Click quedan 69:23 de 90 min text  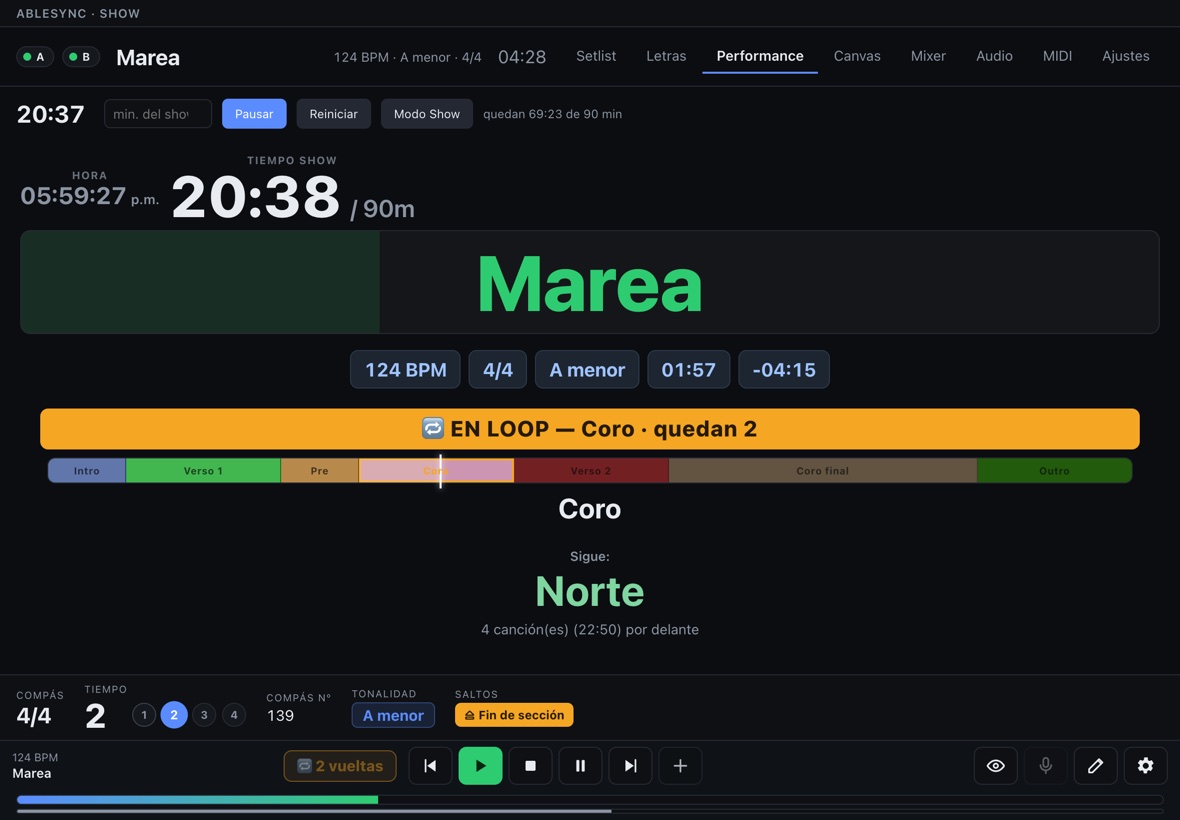(552, 114)
